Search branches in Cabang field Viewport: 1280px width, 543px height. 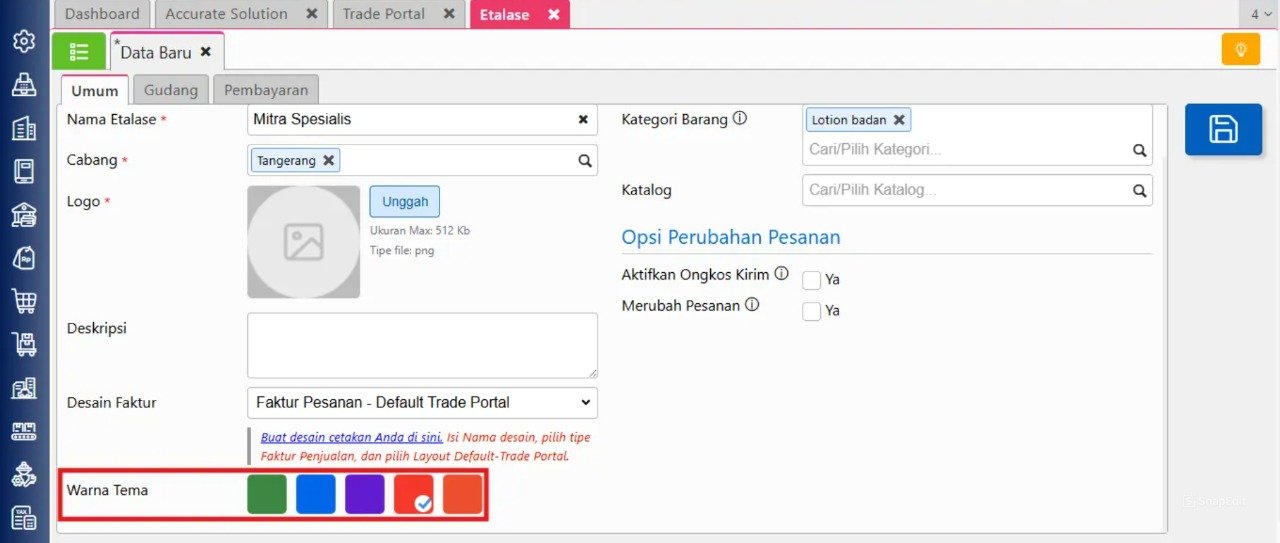click(585, 161)
